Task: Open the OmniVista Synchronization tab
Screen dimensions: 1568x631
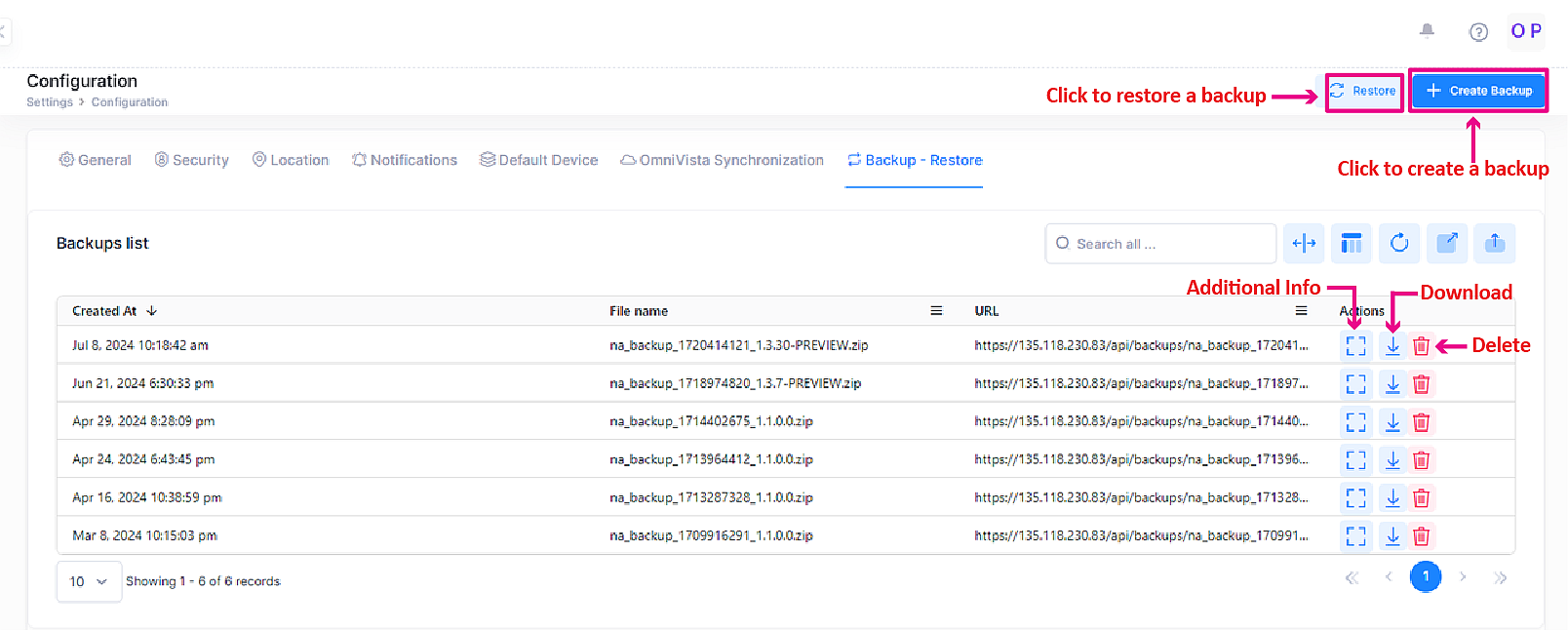Action: 722,160
